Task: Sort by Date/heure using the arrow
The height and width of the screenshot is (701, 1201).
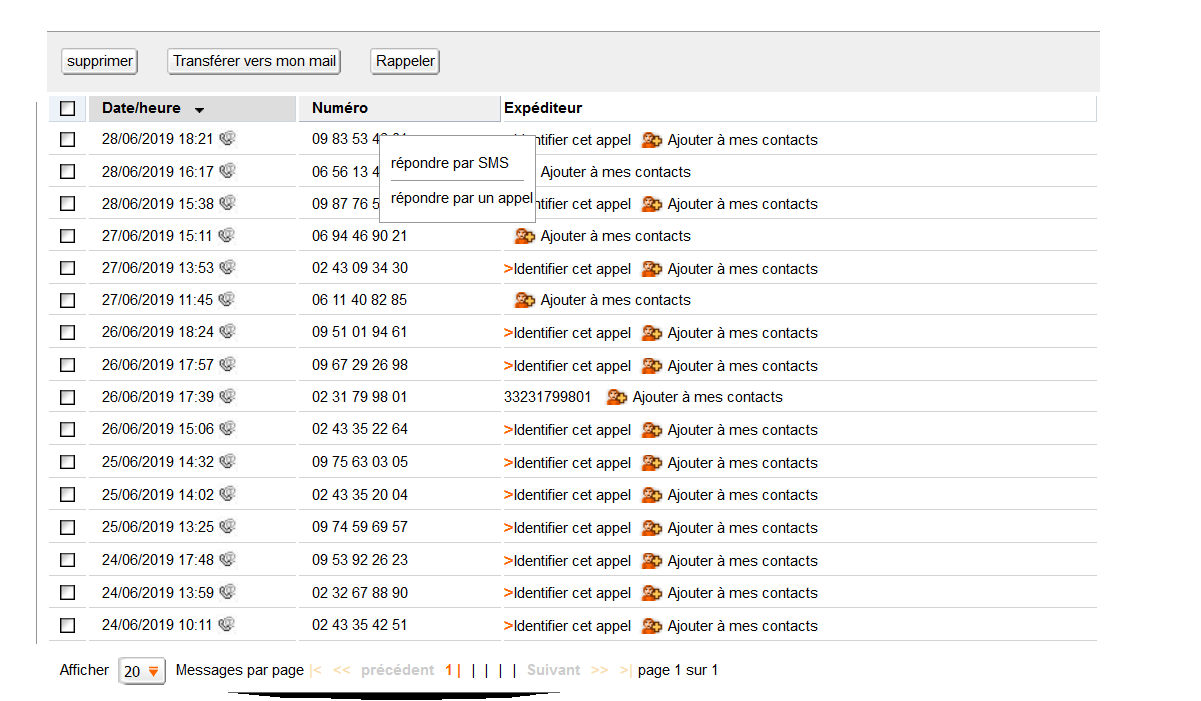Action: (x=199, y=110)
